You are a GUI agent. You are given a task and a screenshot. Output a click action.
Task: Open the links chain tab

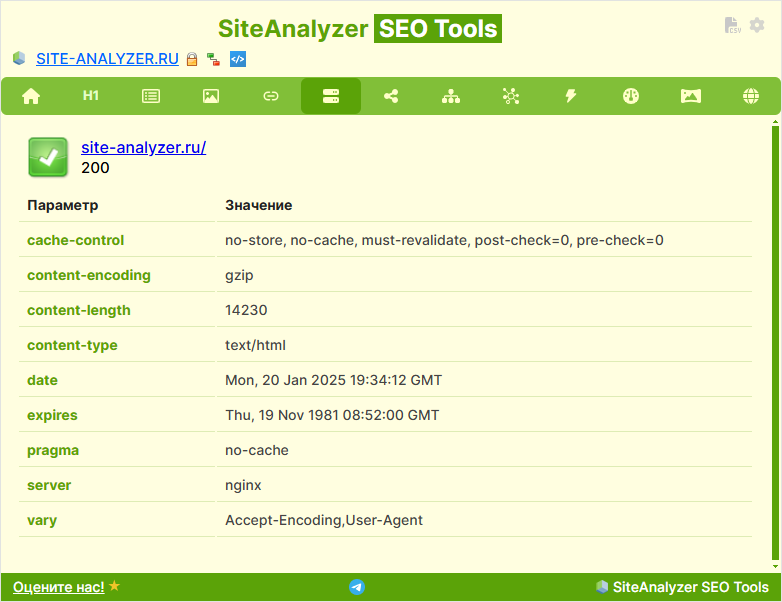[x=271, y=96]
